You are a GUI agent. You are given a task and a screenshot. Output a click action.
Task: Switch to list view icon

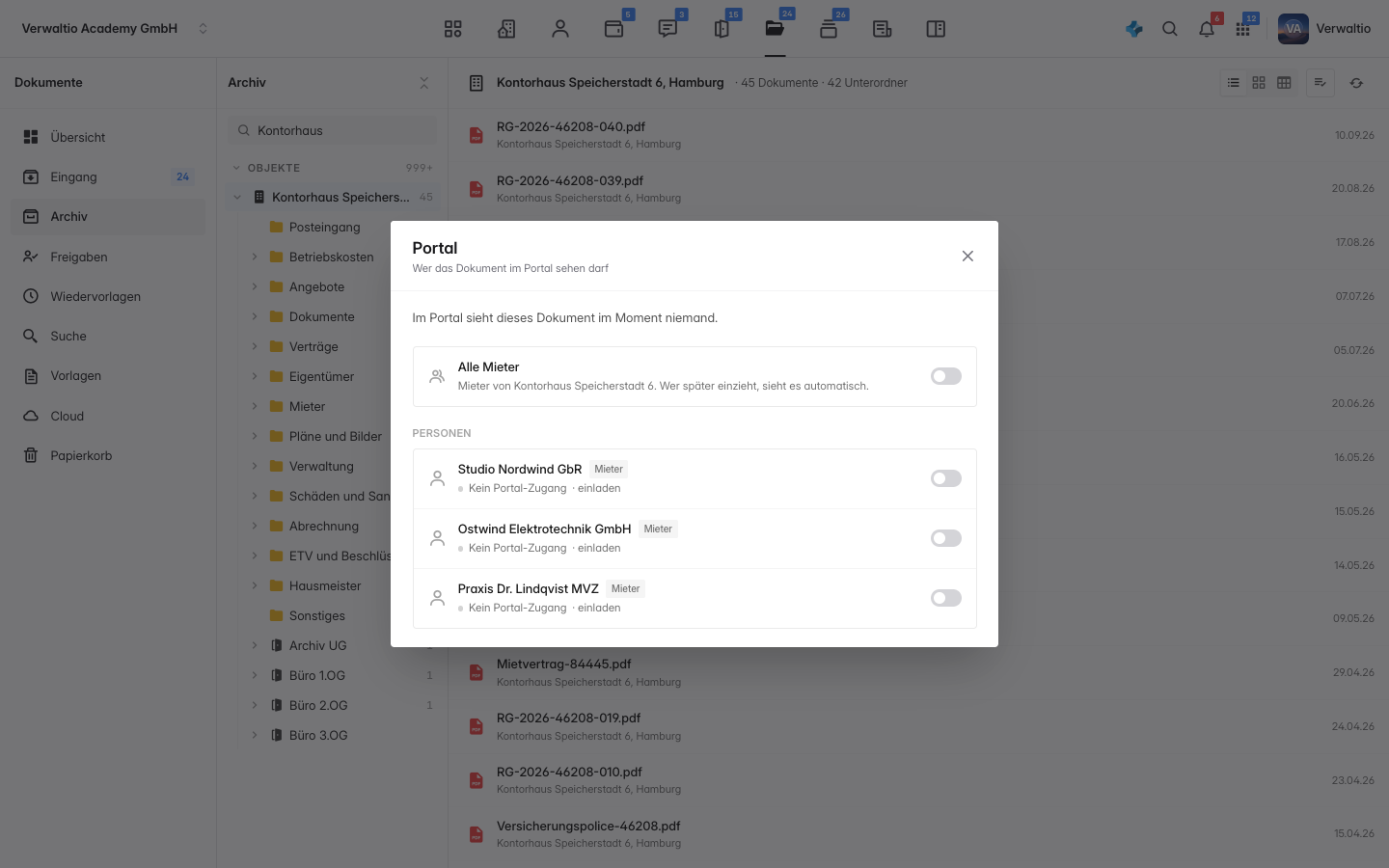click(1234, 83)
